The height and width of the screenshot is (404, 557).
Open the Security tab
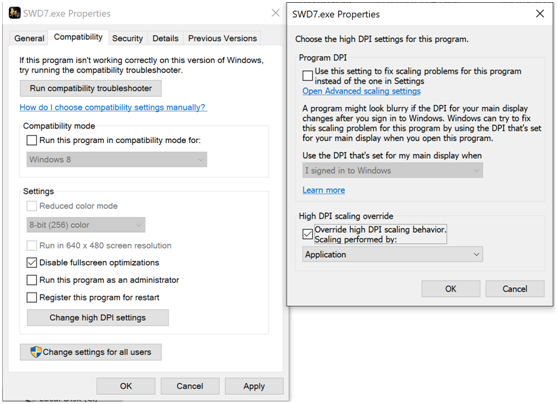tap(128, 38)
